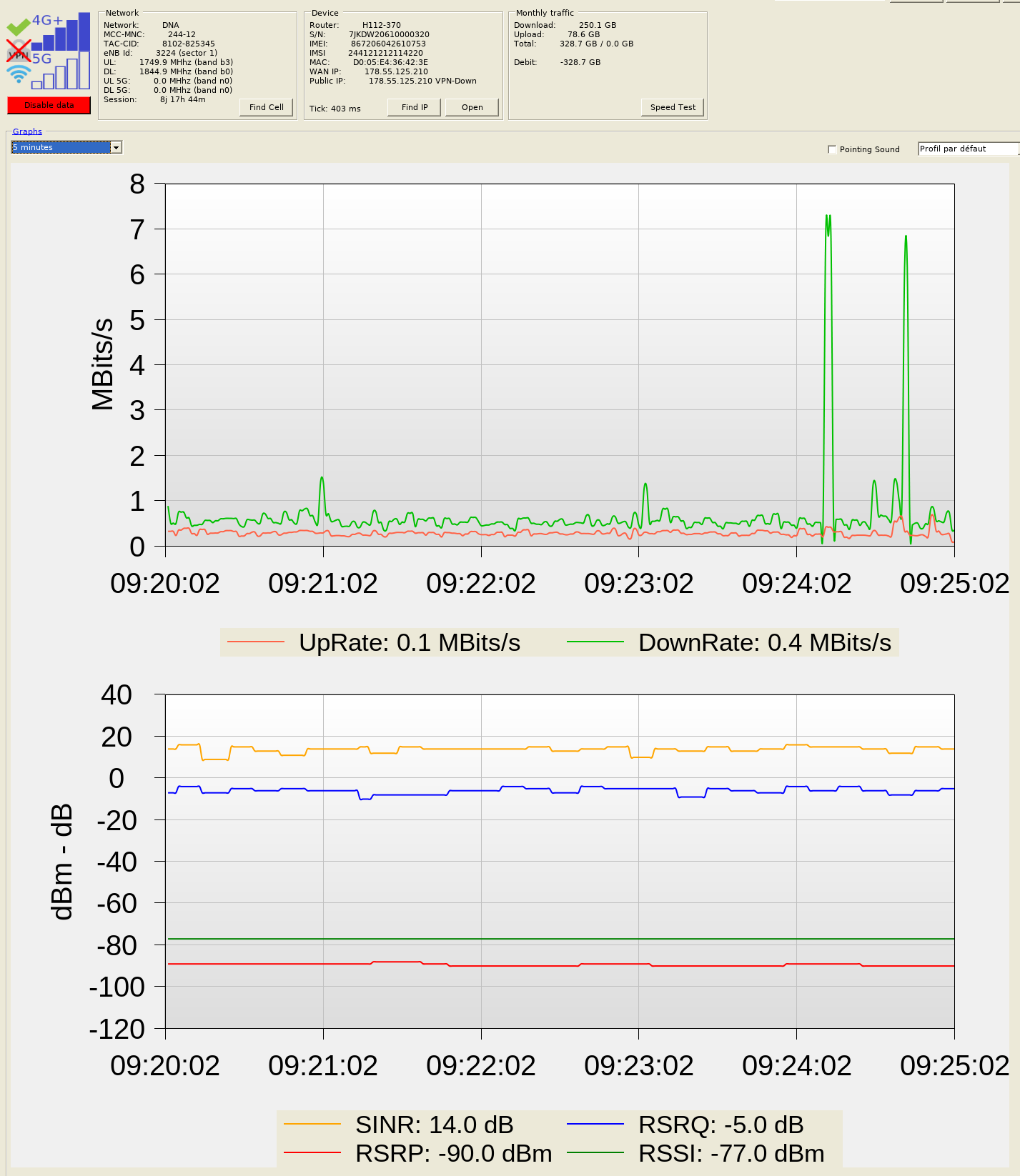Screen dimensions: 1020x1176
Task: Click the green RSSI legend entry
Action: (695, 1153)
